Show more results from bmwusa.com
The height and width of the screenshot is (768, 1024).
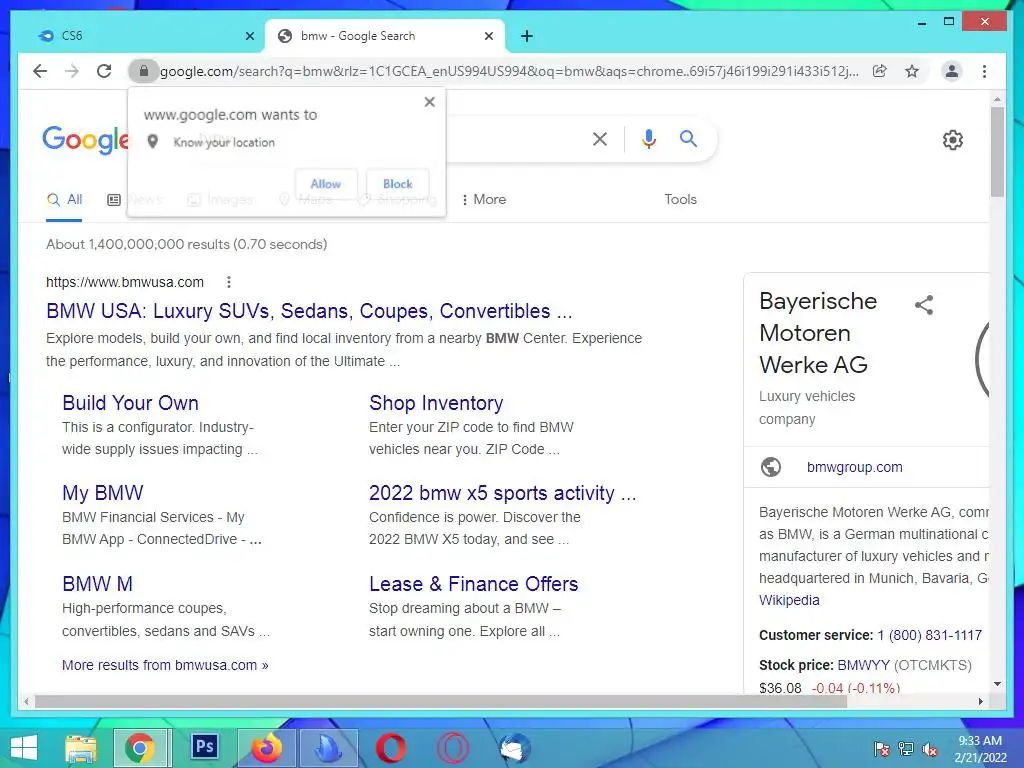(165, 665)
